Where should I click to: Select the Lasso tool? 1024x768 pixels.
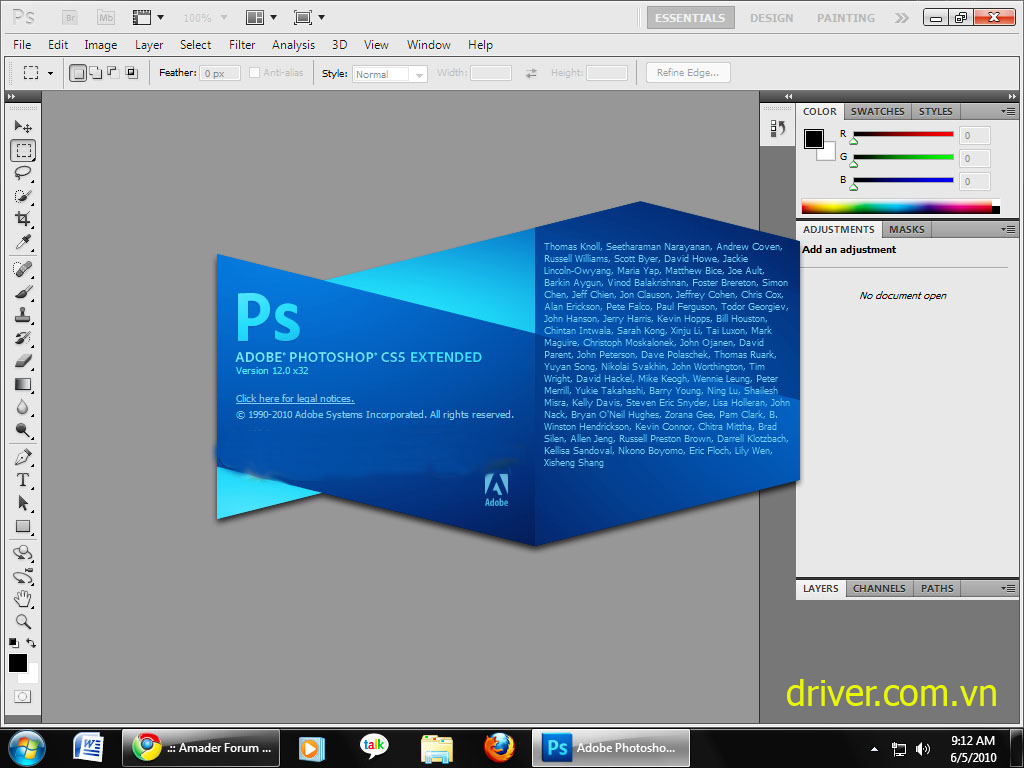(x=23, y=173)
